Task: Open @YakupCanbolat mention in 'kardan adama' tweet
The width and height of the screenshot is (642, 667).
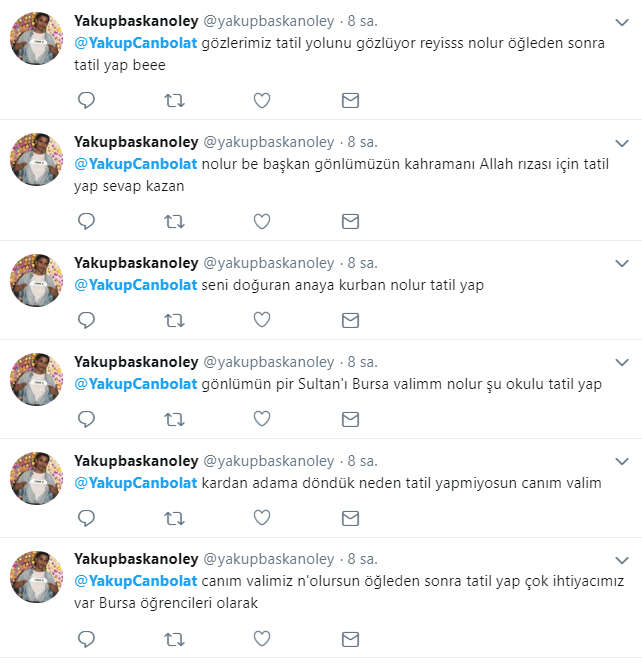Action: 136,483
